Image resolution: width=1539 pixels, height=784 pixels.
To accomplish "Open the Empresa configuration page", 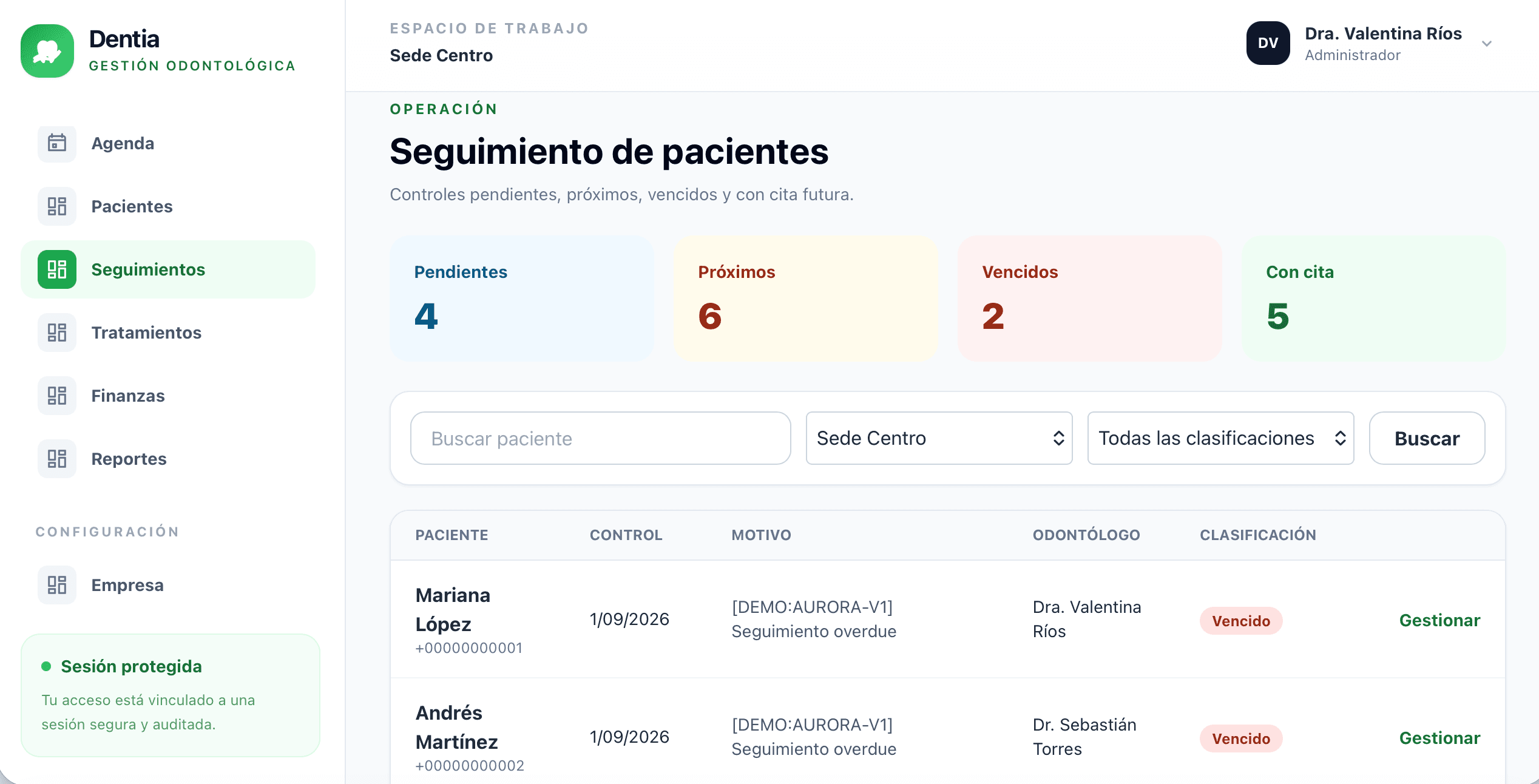I will pos(168,585).
